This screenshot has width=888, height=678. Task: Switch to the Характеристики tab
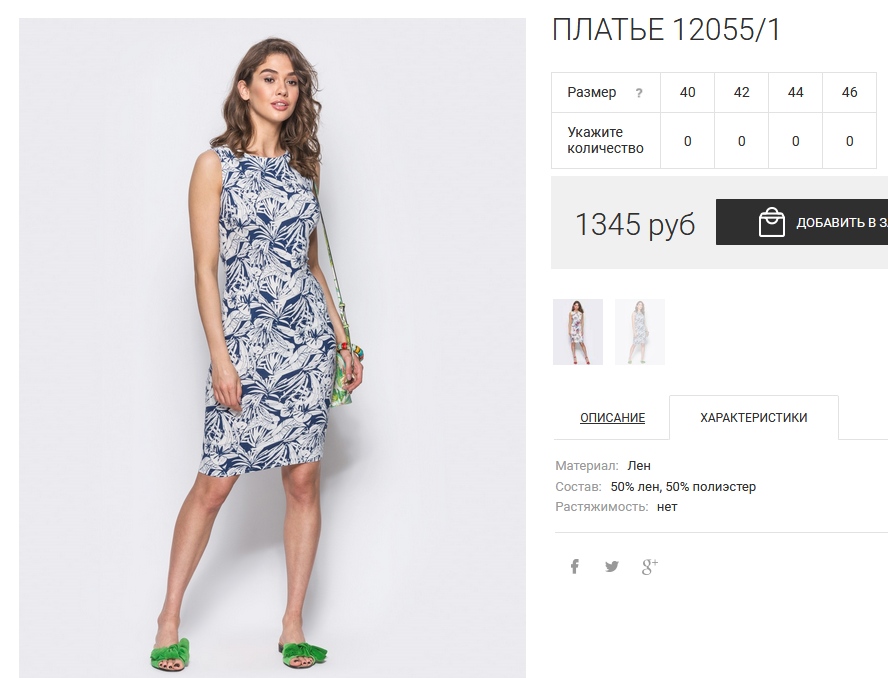pyautogui.click(x=753, y=417)
